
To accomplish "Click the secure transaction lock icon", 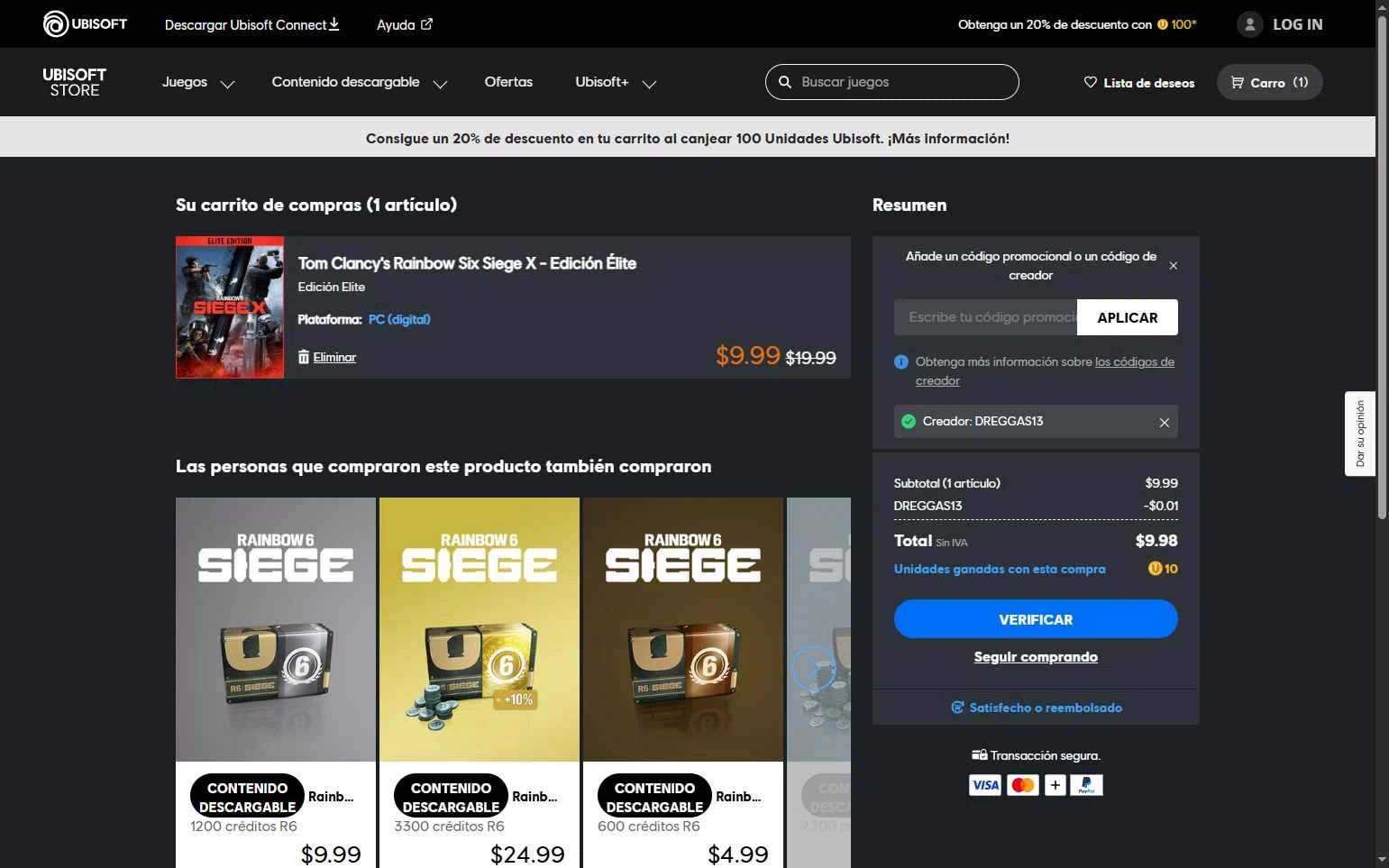I will click(979, 755).
